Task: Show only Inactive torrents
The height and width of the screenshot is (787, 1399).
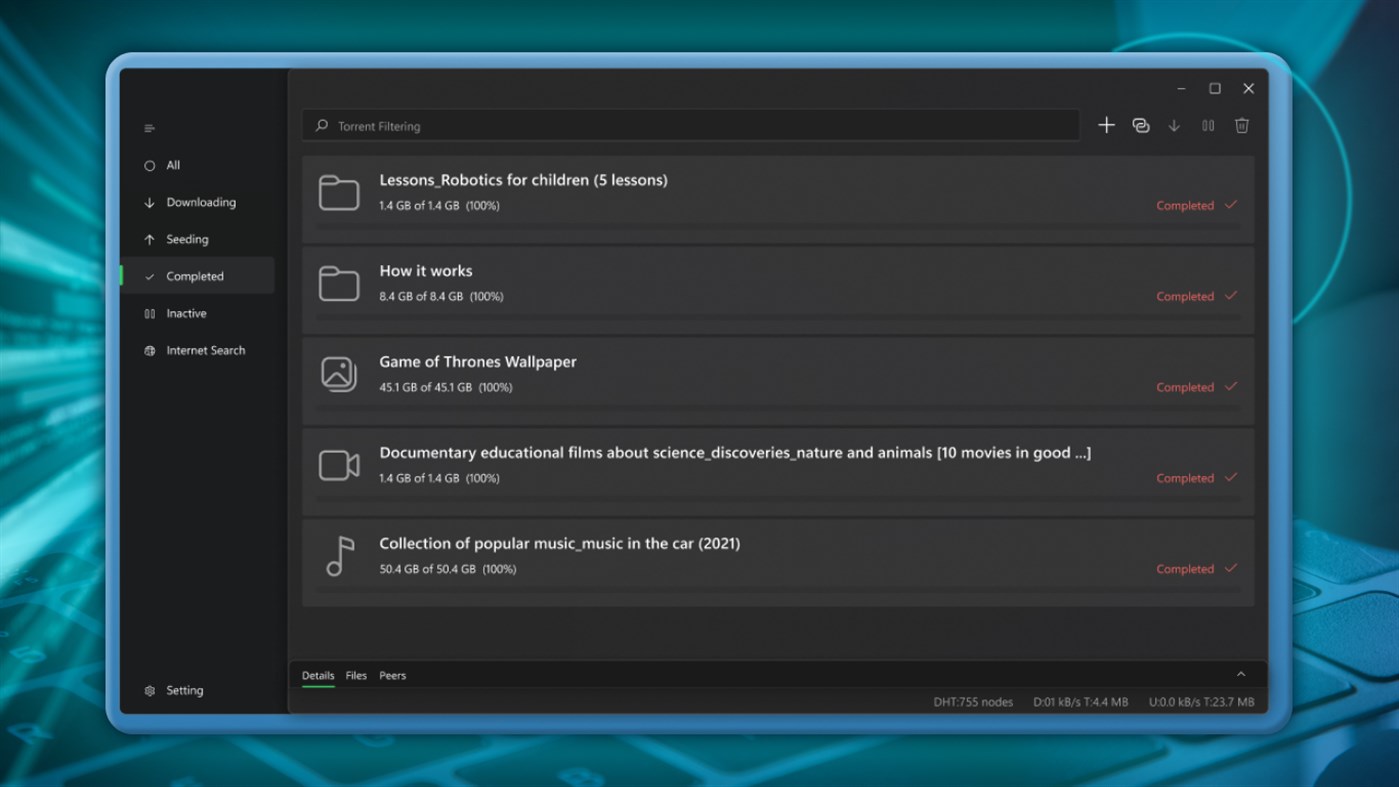Action: coord(186,313)
